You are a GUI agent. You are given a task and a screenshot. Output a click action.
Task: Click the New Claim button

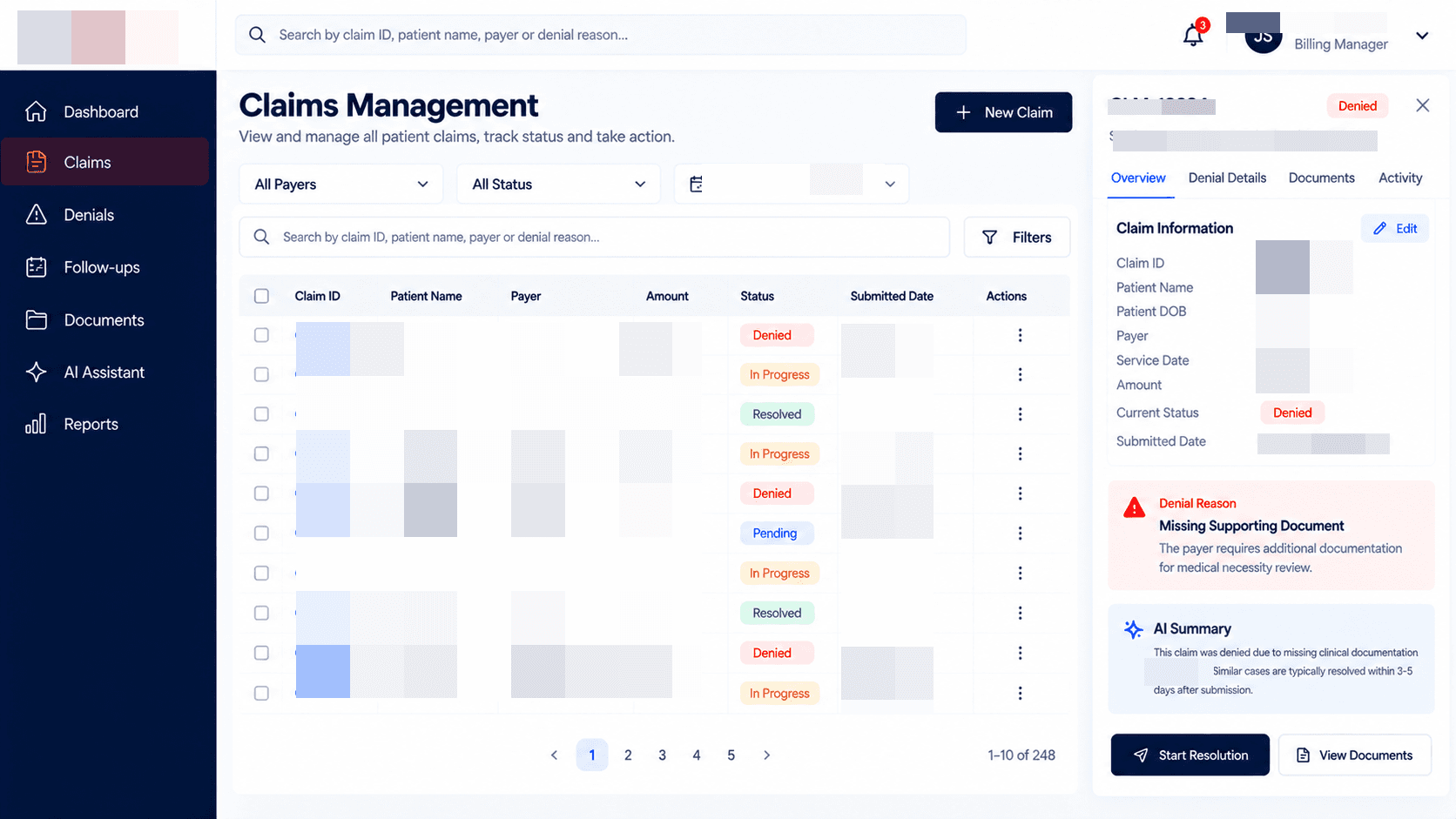1003,112
